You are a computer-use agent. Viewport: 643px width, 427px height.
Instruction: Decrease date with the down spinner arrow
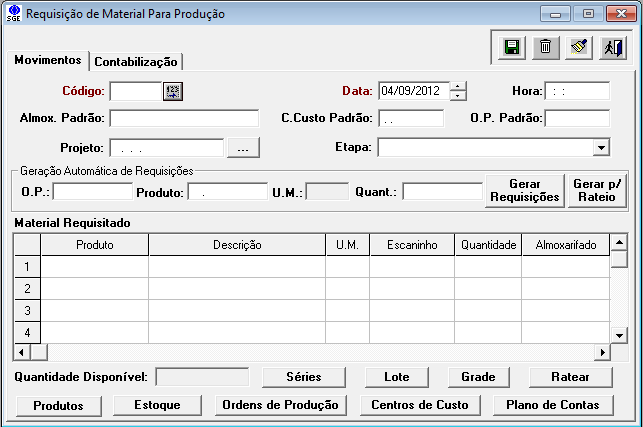click(458, 96)
